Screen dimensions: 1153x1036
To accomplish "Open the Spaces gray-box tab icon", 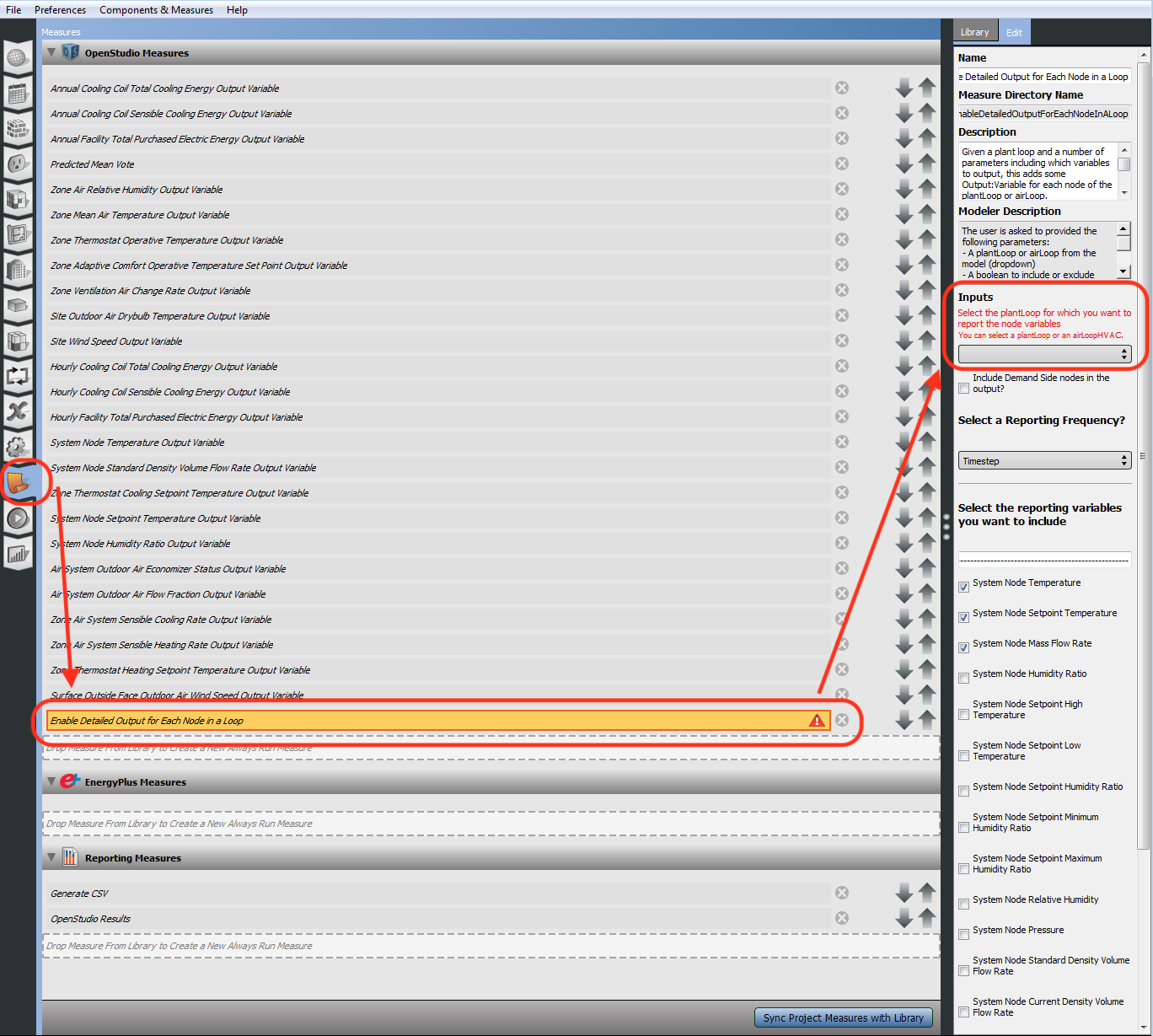I will [x=18, y=305].
